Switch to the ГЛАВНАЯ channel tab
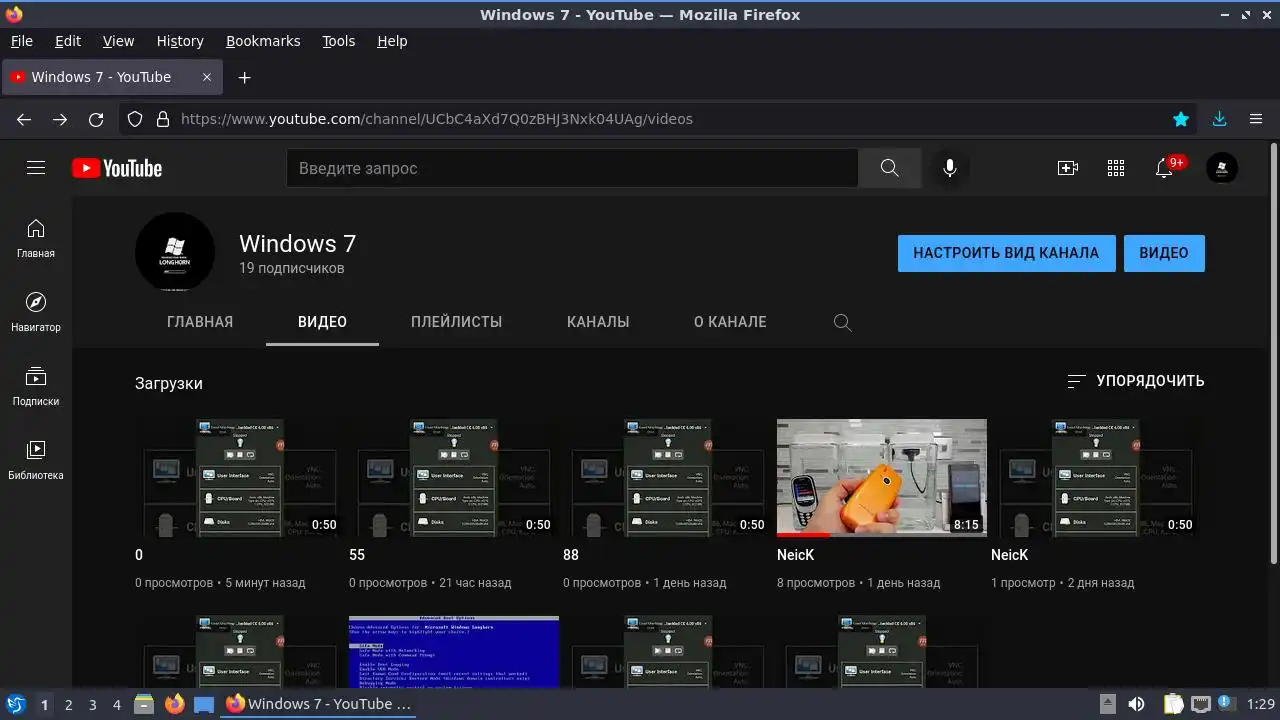Viewport: 1280px width, 720px height. [200, 322]
